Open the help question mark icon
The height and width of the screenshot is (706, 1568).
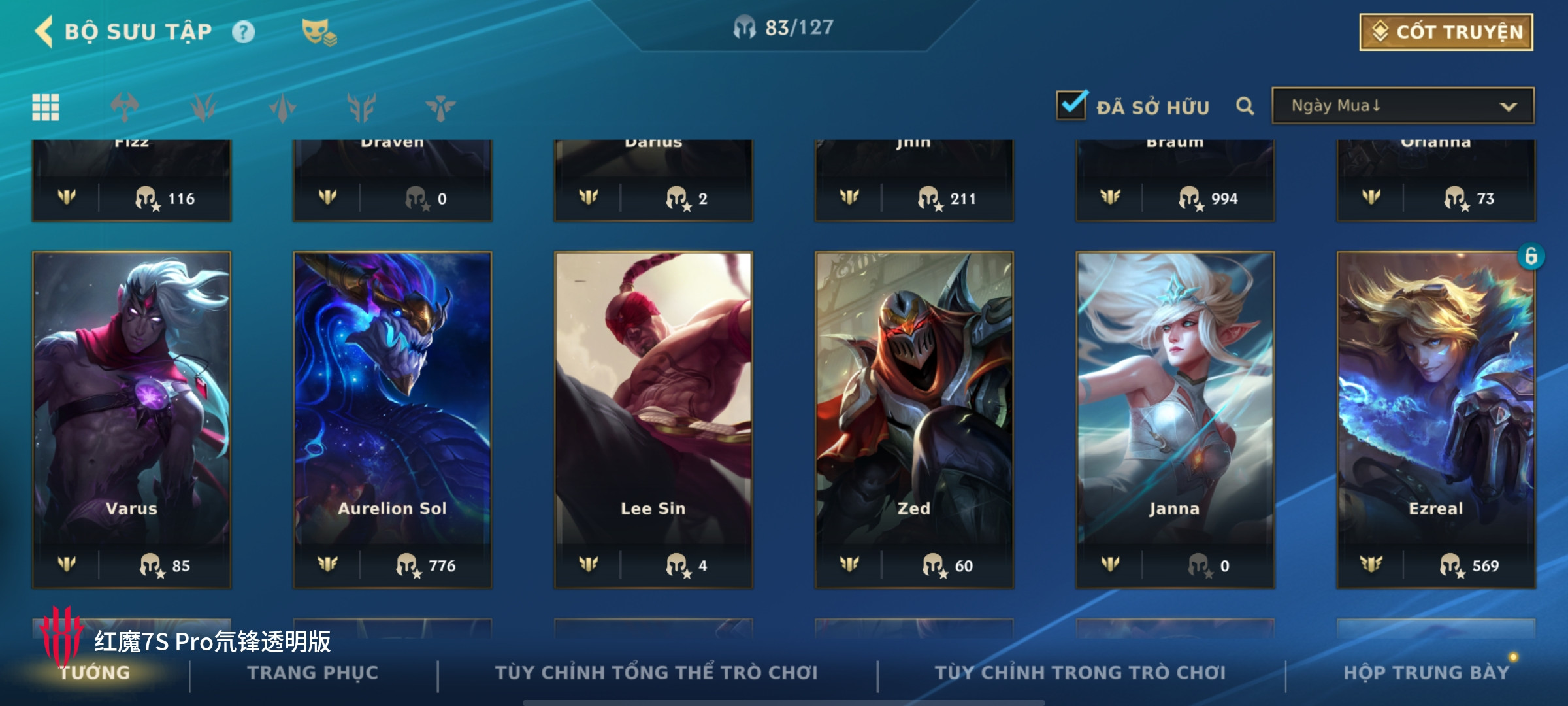pos(244,32)
